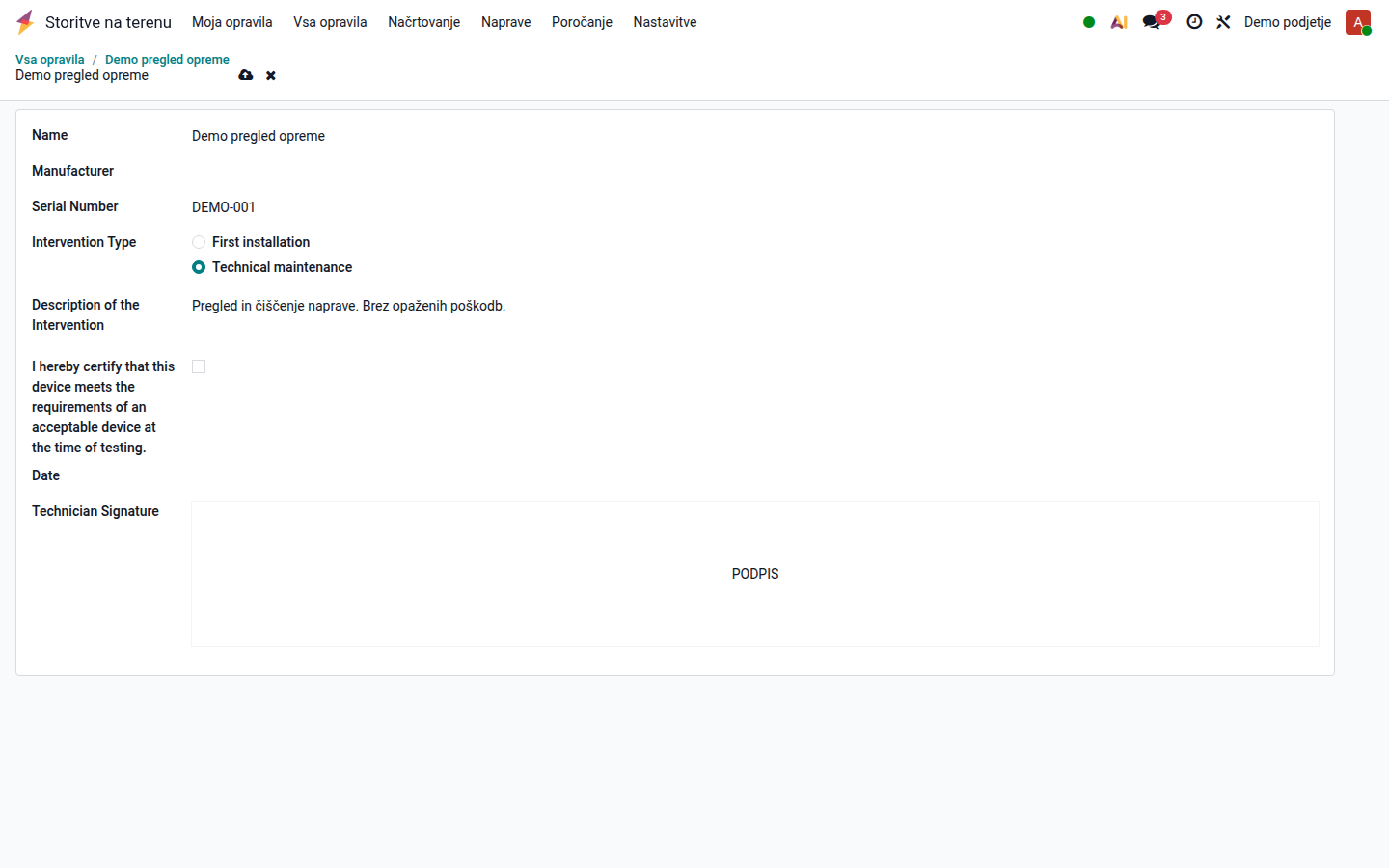This screenshot has width=1389, height=868.
Task: Open the Načrtovanje menu
Action: (424, 22)
